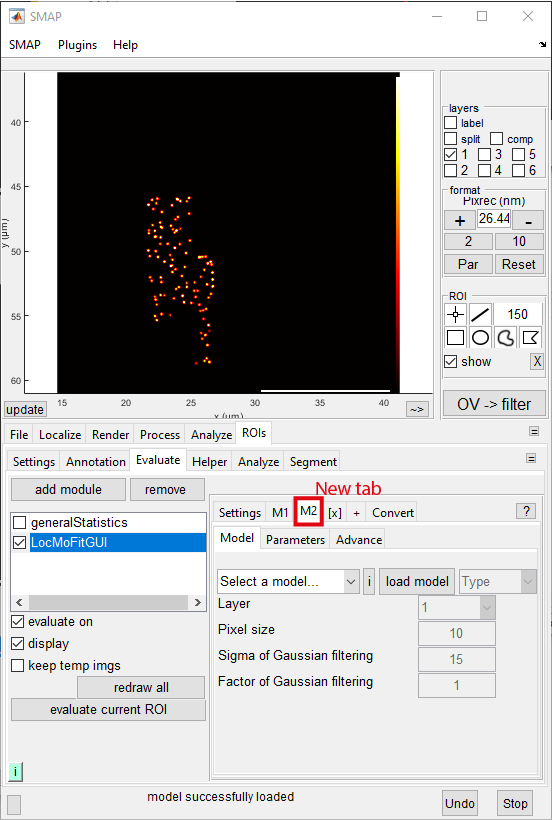Open the Plugins menu
The image size is (553, 820).
click(x=77, y=45)
